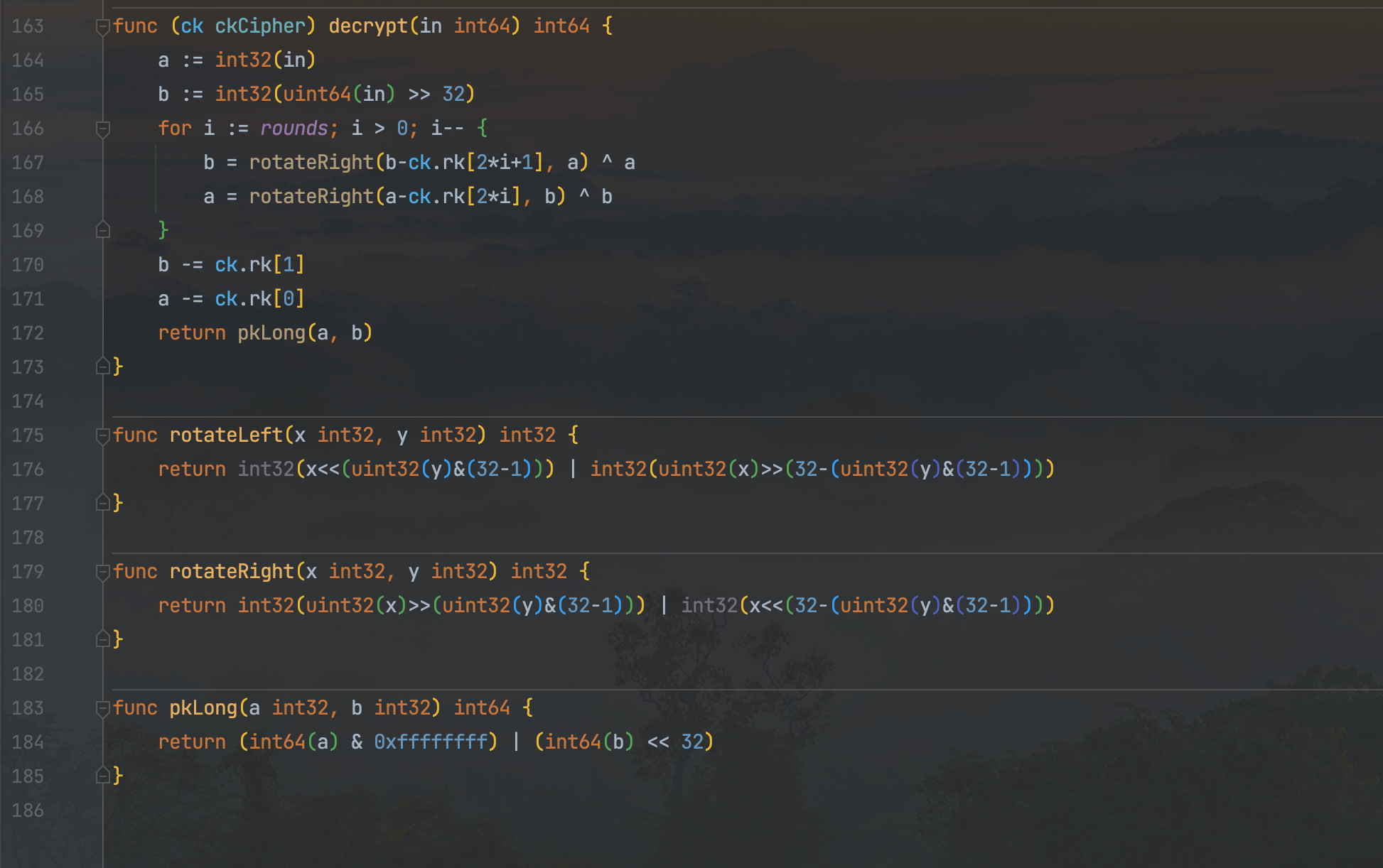The image size is (1383, 868).
Task: Click the fold end marker on line 169
Action: (x=102, y=230)
